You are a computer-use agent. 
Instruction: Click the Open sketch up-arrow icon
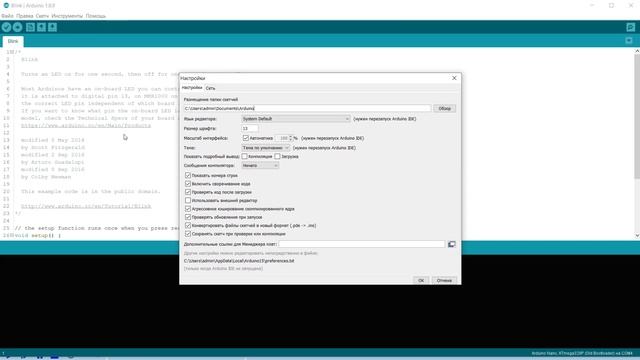(x=41, y=27)
